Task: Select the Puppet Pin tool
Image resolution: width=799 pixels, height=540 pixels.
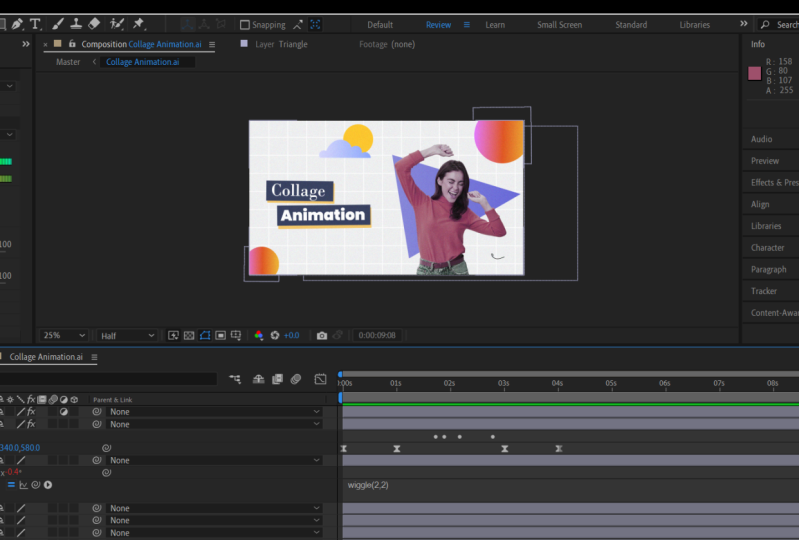Action: 139,24
